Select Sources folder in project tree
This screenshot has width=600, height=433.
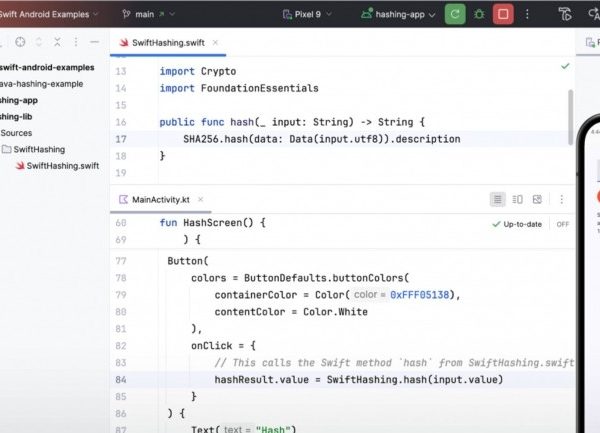click(x=16, y=133)
